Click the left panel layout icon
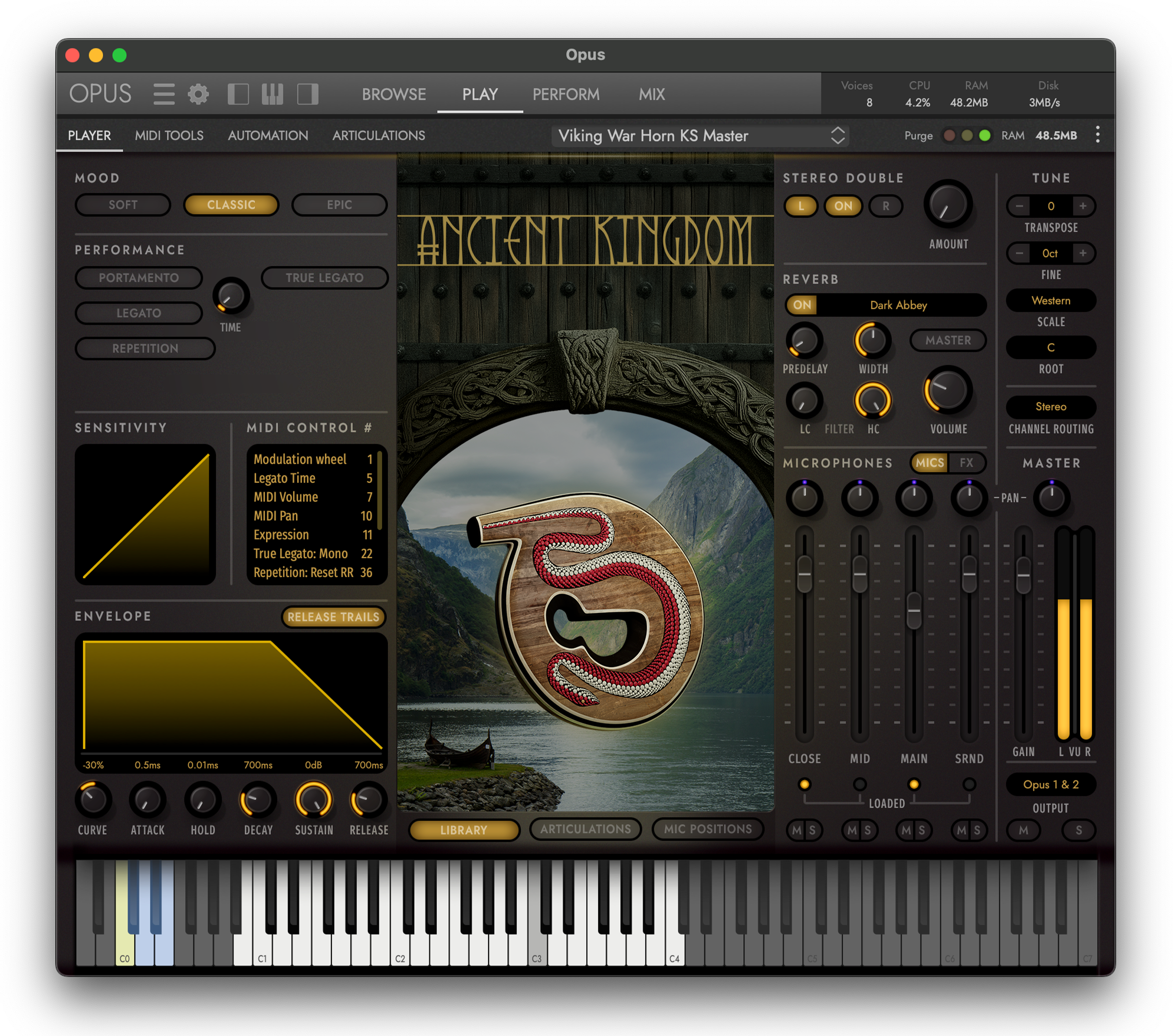This screenshot has width=1173, height=1036. click(238, 93)
